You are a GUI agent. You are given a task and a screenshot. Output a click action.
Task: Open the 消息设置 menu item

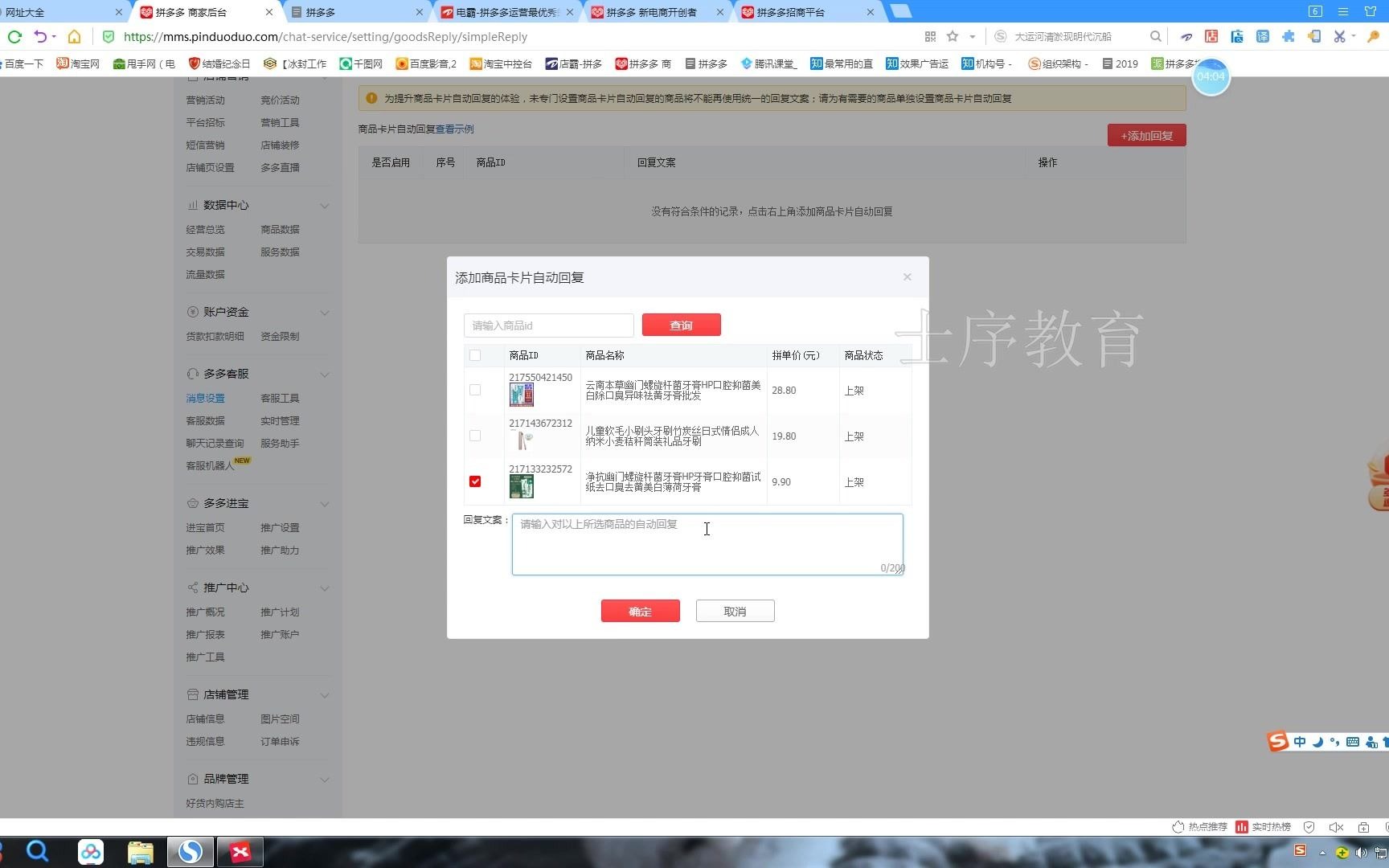(x=205, y=397)
